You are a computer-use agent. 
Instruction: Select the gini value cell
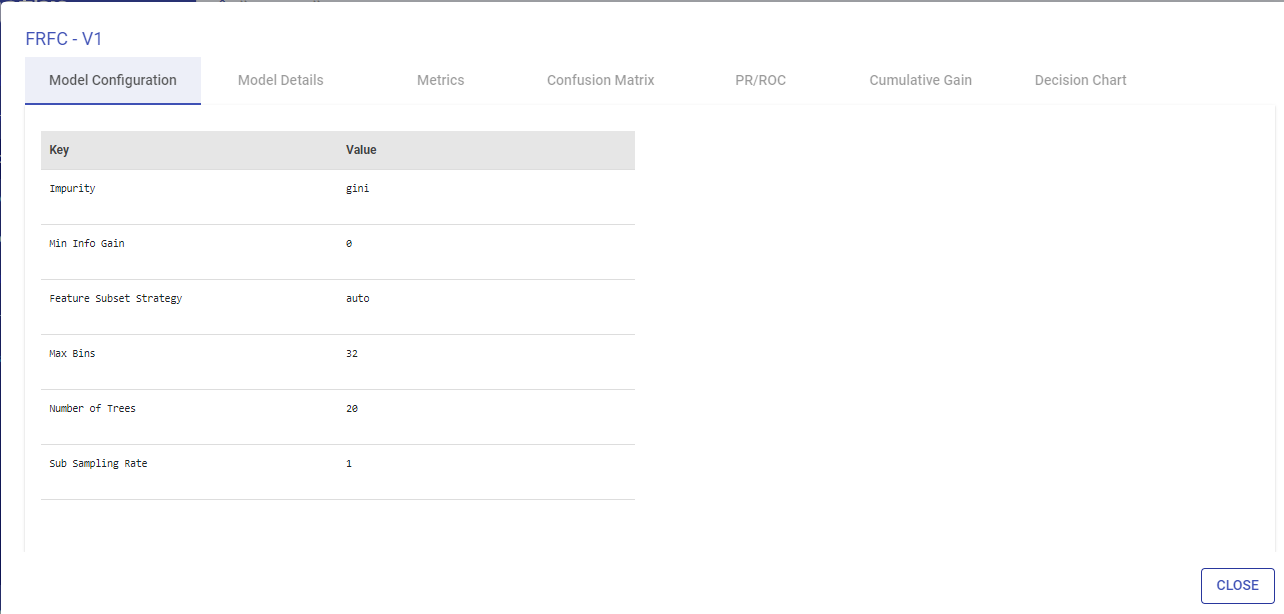click(357, 188)
